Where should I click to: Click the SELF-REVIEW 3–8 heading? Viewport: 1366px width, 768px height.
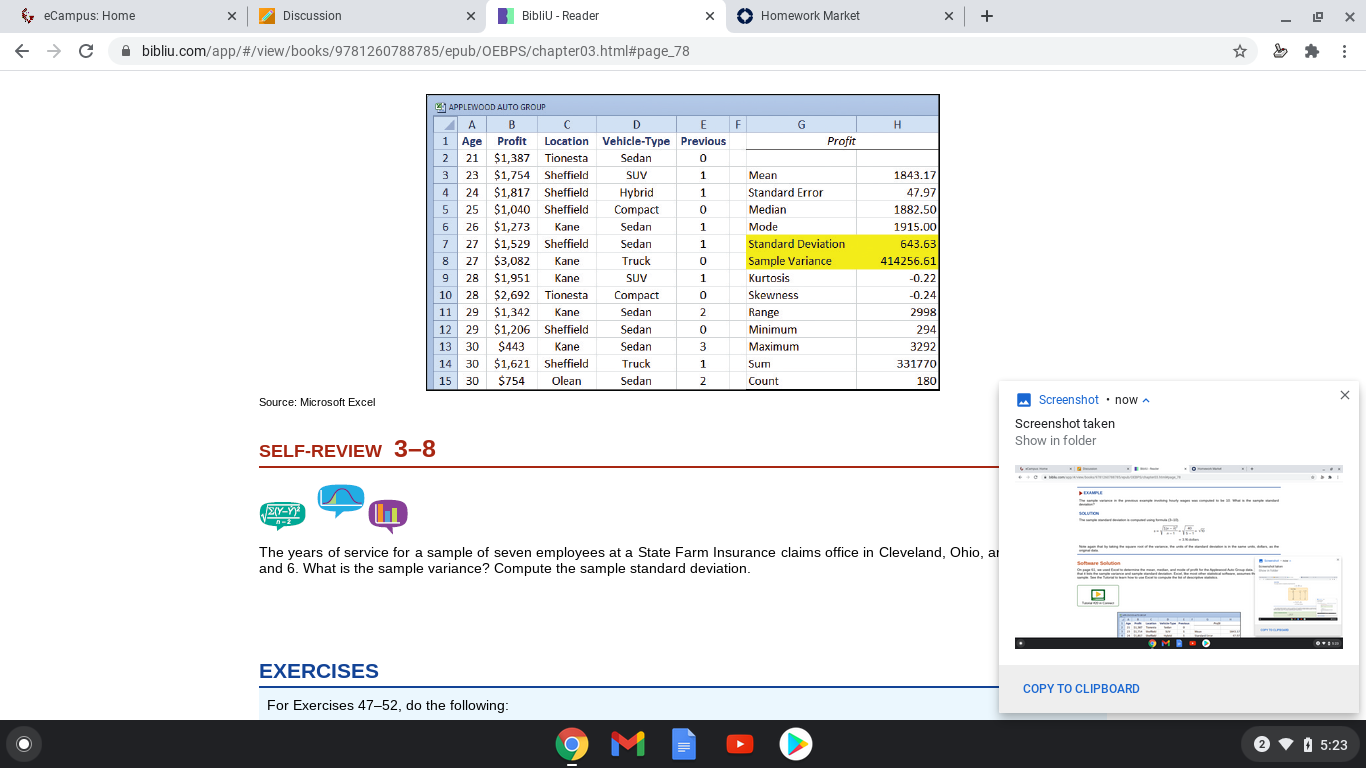point(347,449)
